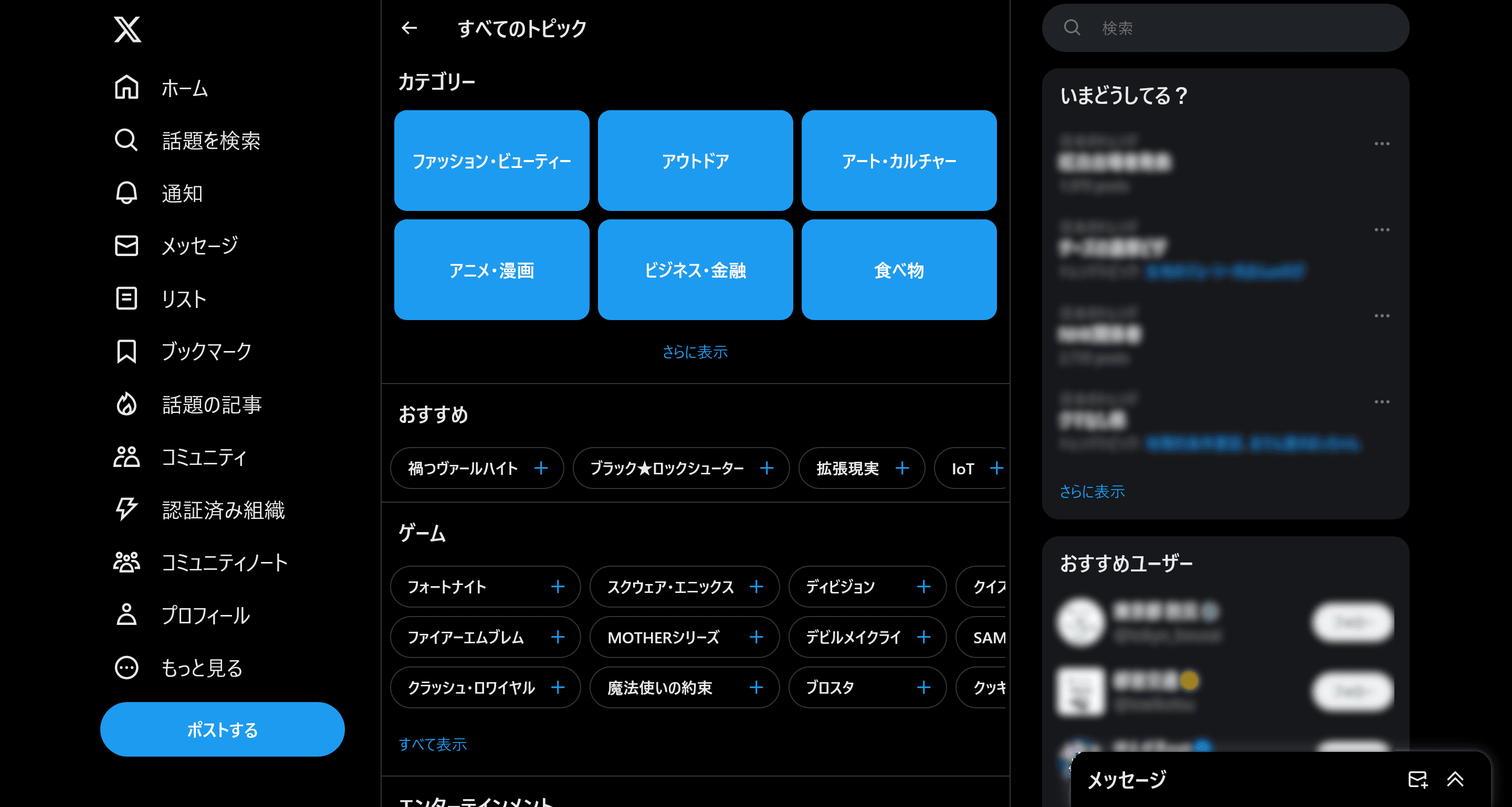Follow ブラック★ロックシューター with plus icon
The height and width of the screenshot is (807, 1512).
[x=766, y=468]
